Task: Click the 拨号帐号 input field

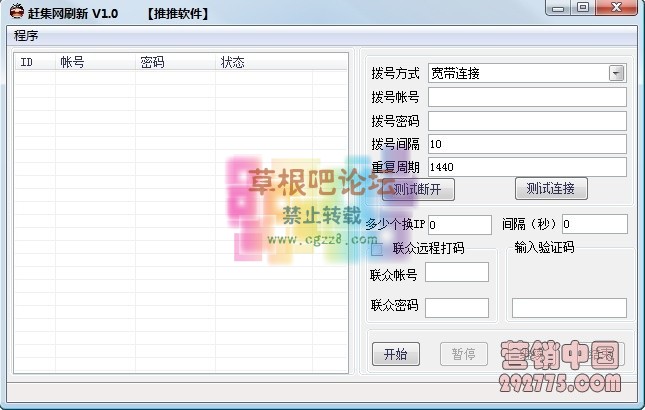Action: (527, 97)
